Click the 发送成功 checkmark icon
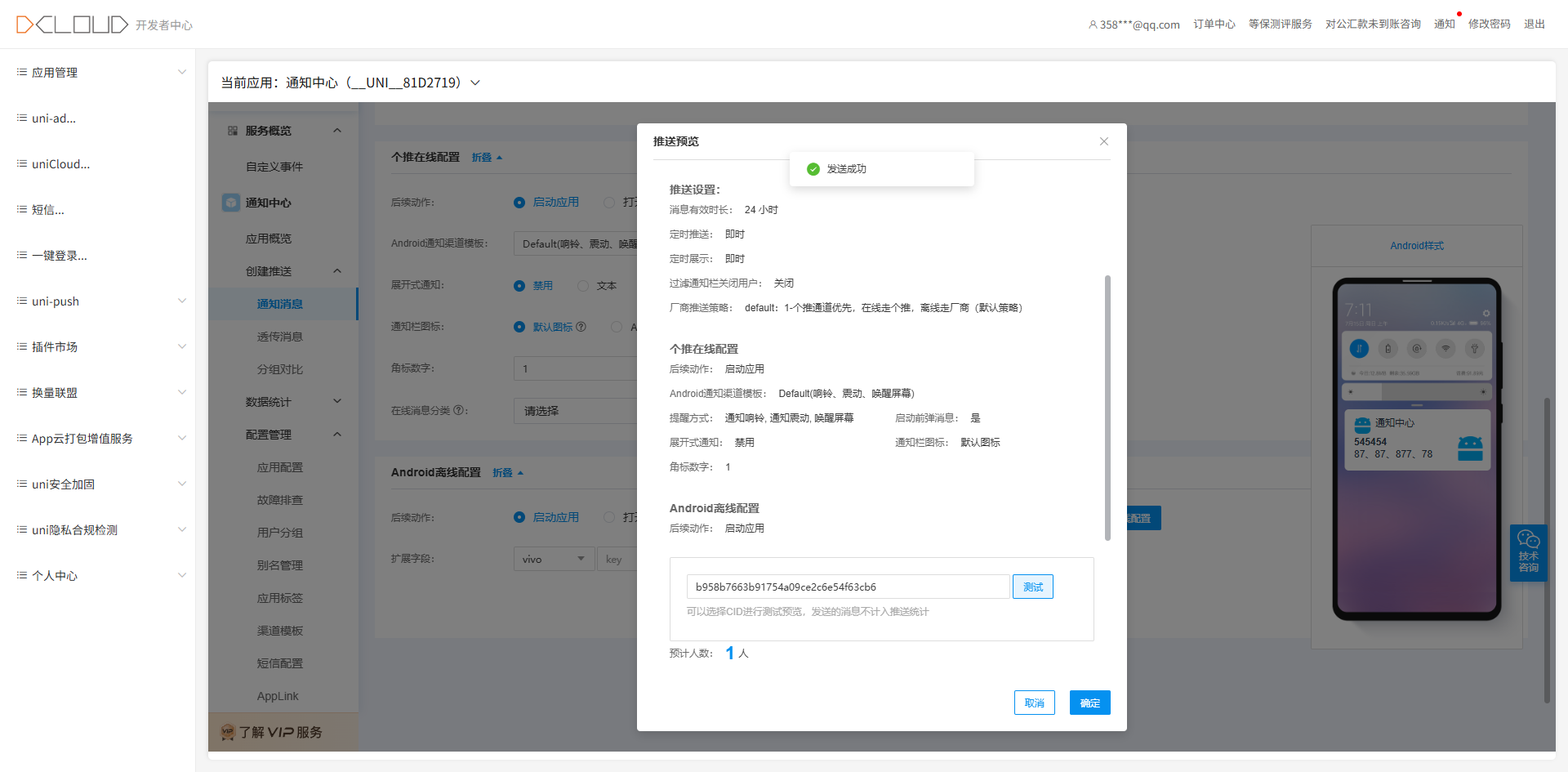Screen dimensions: 1568x772 click(813, 169)
